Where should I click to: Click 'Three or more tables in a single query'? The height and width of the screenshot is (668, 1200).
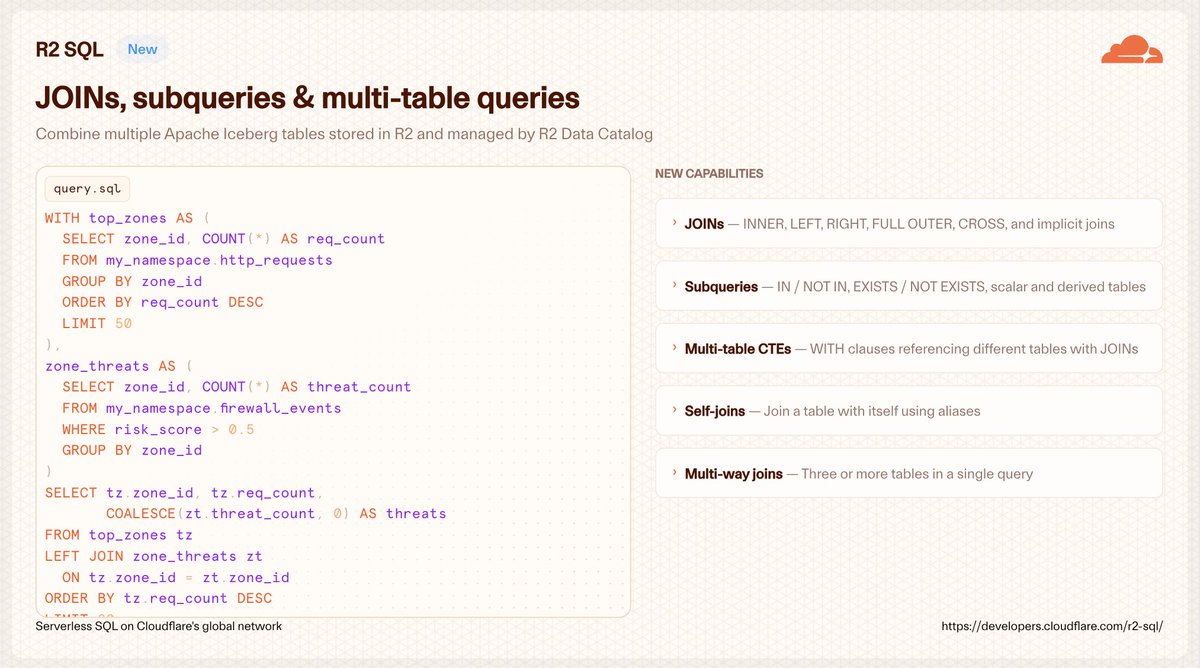point(917,473)
